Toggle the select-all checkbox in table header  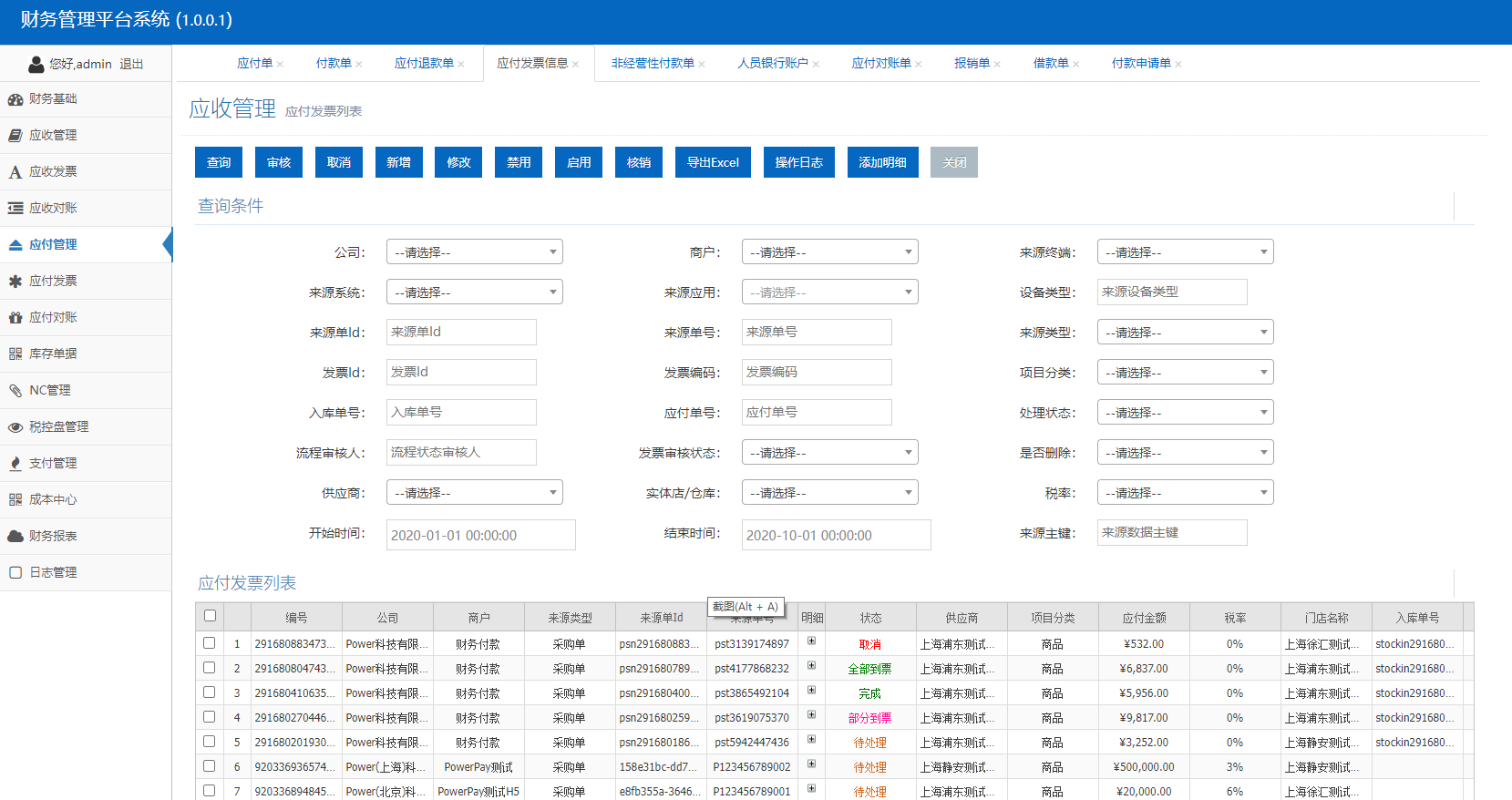pyautogui.click(x=210, y=616)
